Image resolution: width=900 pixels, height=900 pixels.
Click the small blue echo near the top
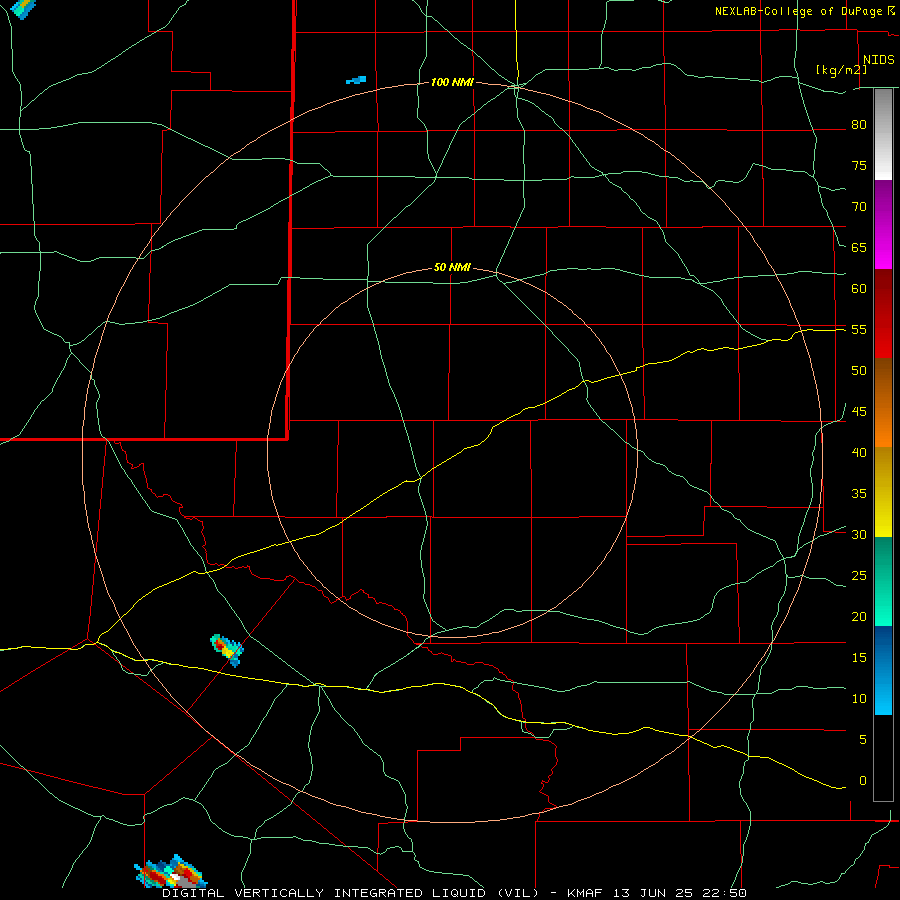pos(356,80)
